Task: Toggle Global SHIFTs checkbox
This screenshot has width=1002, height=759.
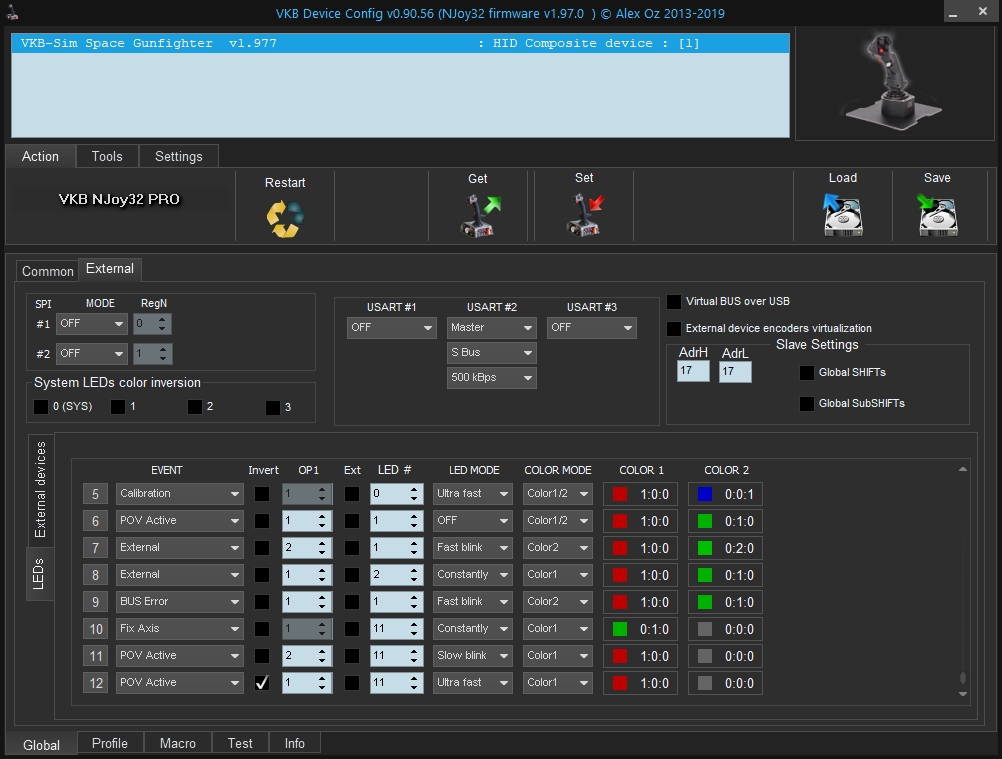Action: [807, 372]
